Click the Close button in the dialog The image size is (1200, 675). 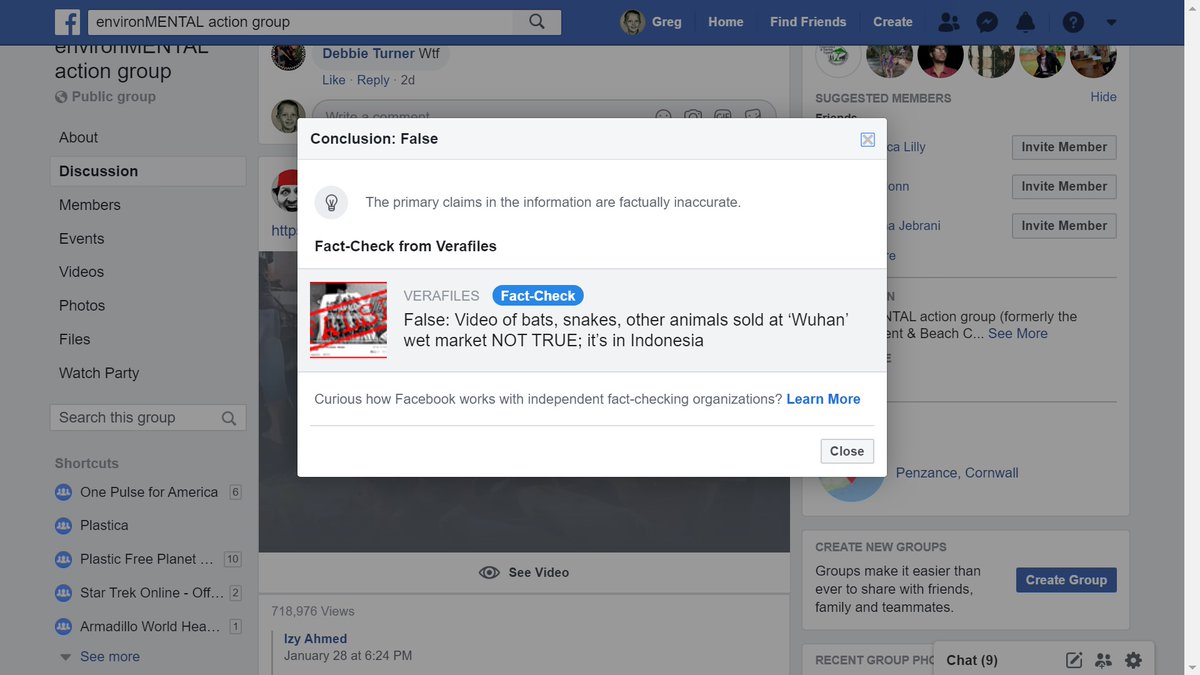tap(847, 451)
